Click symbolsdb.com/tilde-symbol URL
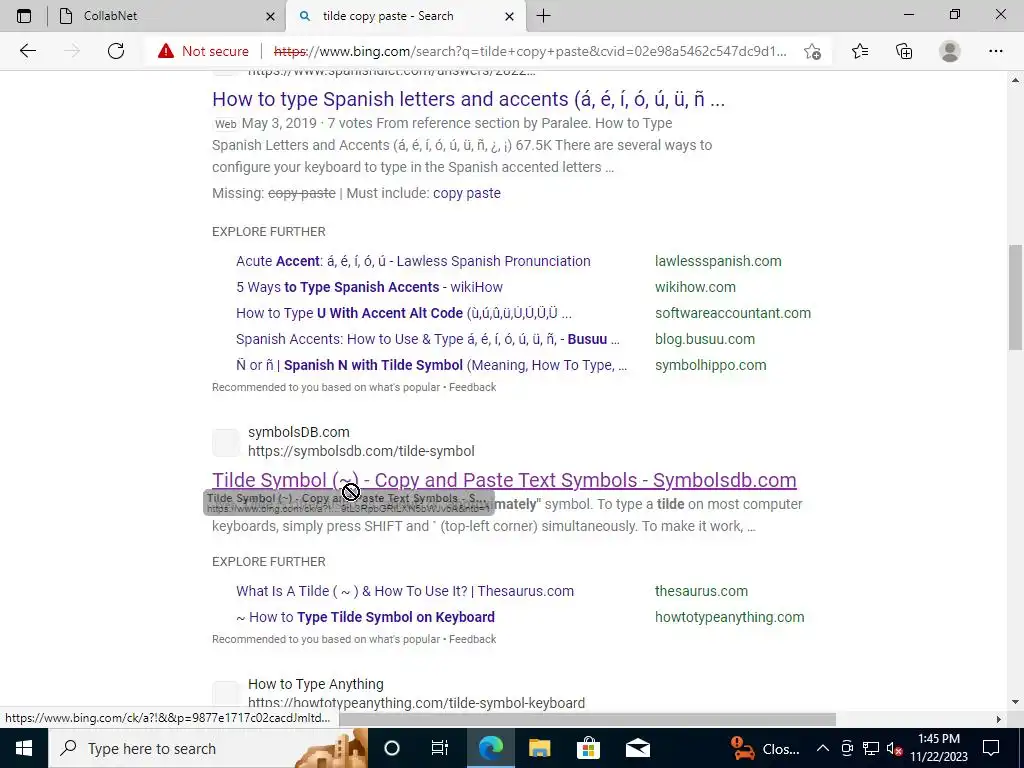 pos(361,451)
